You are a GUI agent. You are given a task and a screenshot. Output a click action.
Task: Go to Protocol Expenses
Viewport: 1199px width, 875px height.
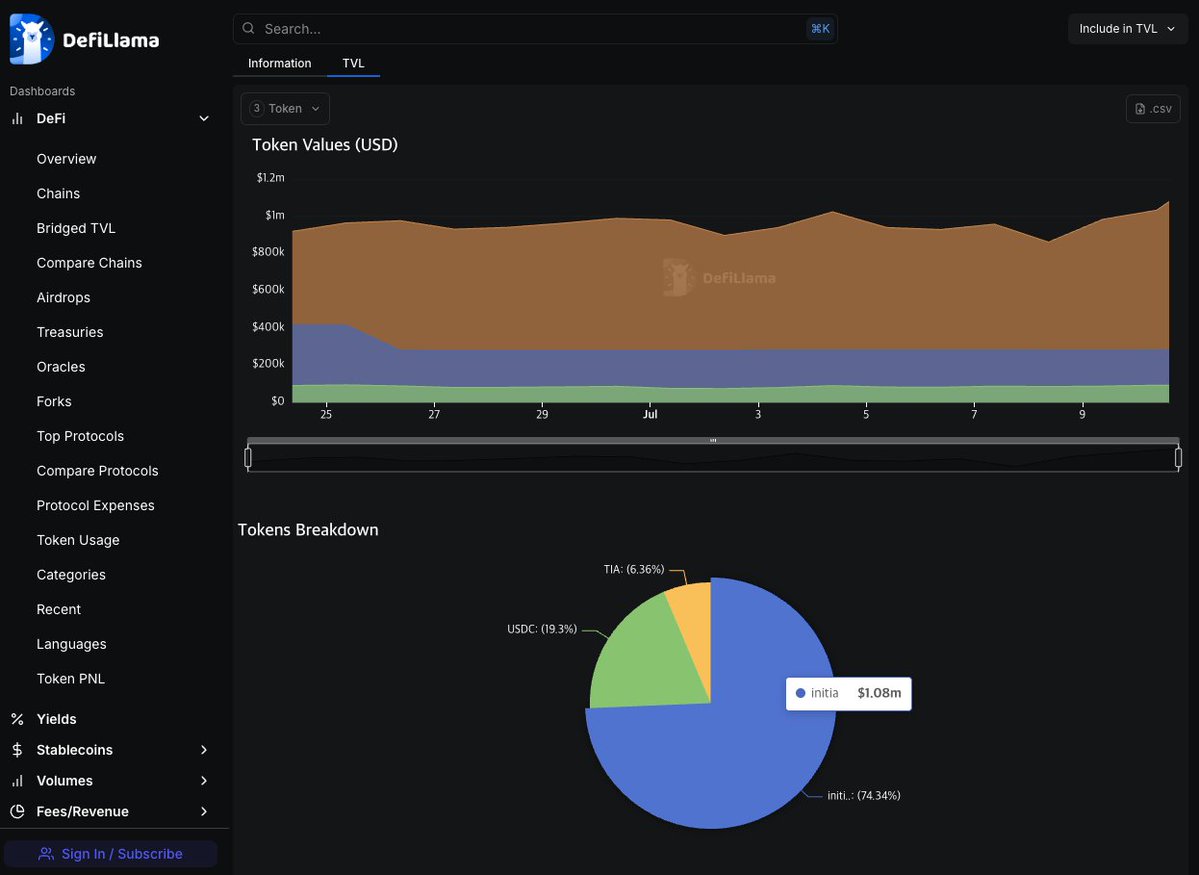click(96, 506)
